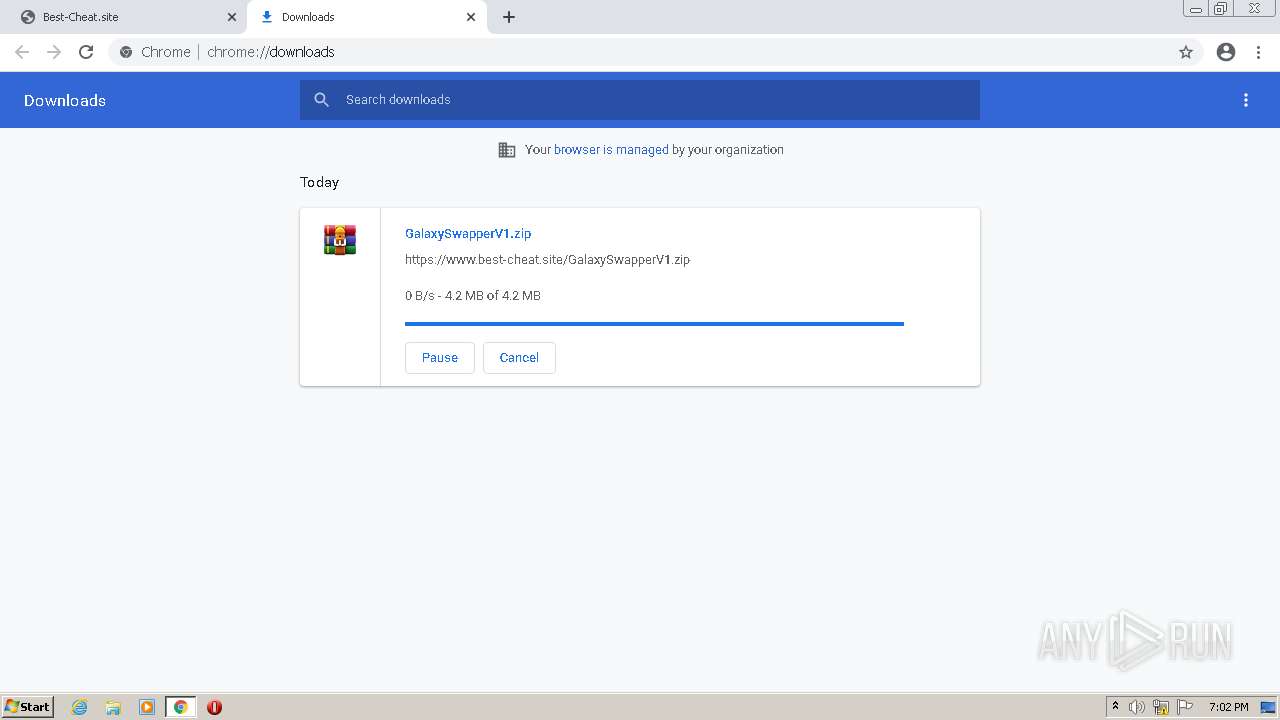The width and height of the screenshot is (1280, 720).
Task: Reload the downloads page
Action: 86,52
